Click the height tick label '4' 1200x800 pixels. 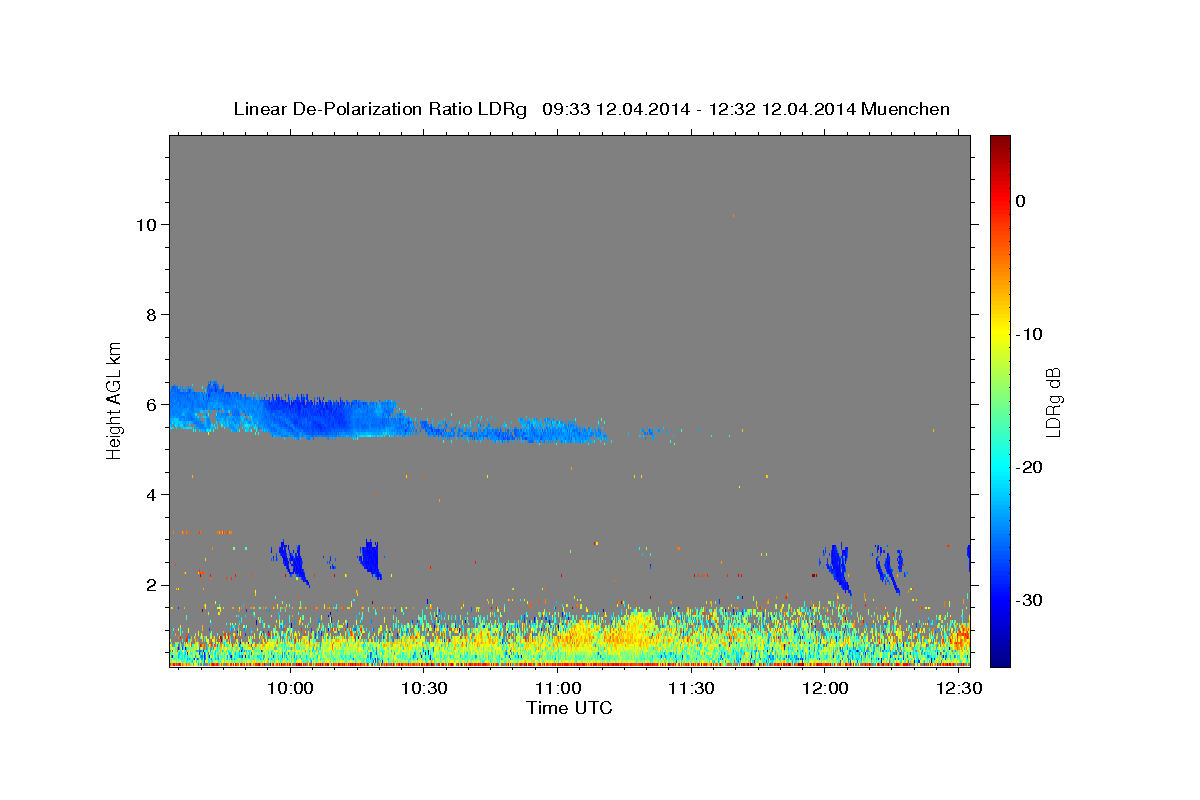pos(149,494)
